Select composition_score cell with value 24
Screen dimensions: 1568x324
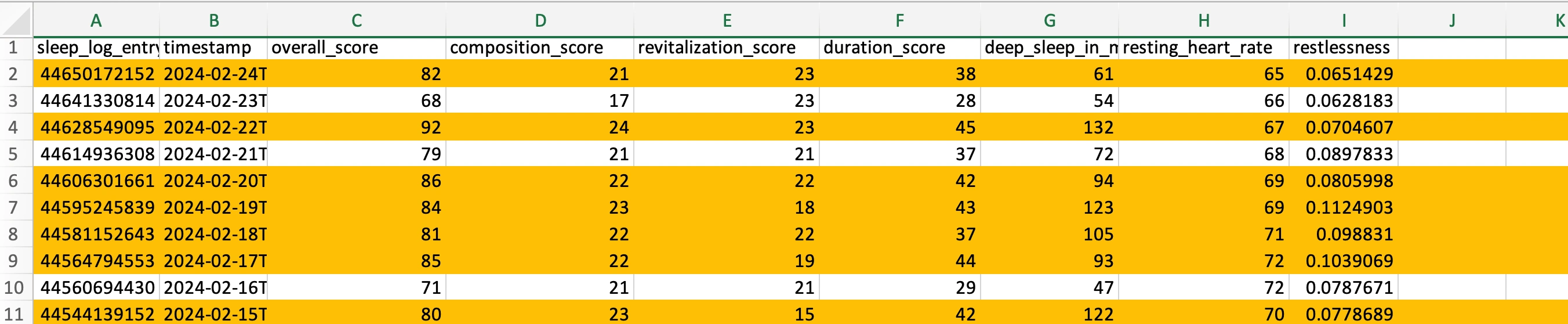click(x=540, y=127)
